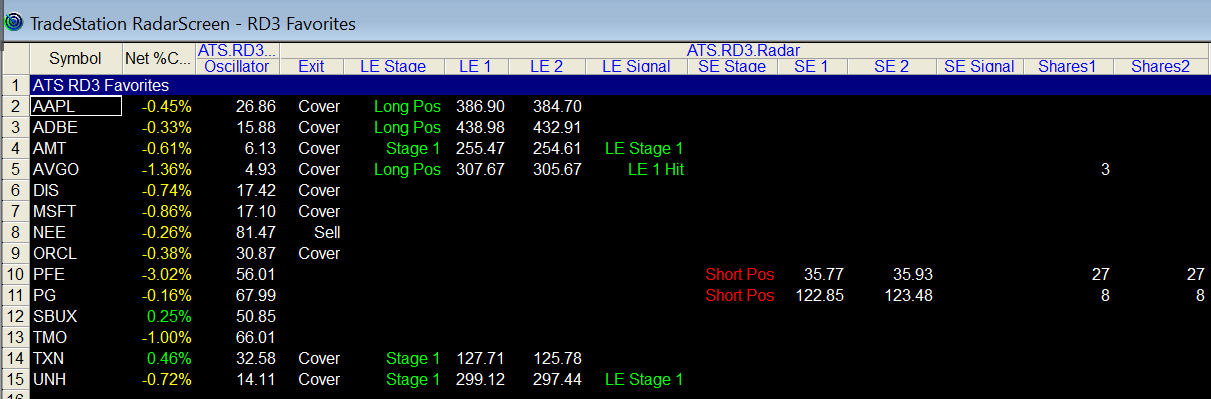This screenshot has width=1211, height=399.
Task: Click the LE Stage column header
Action: click(x=393, y=67)
